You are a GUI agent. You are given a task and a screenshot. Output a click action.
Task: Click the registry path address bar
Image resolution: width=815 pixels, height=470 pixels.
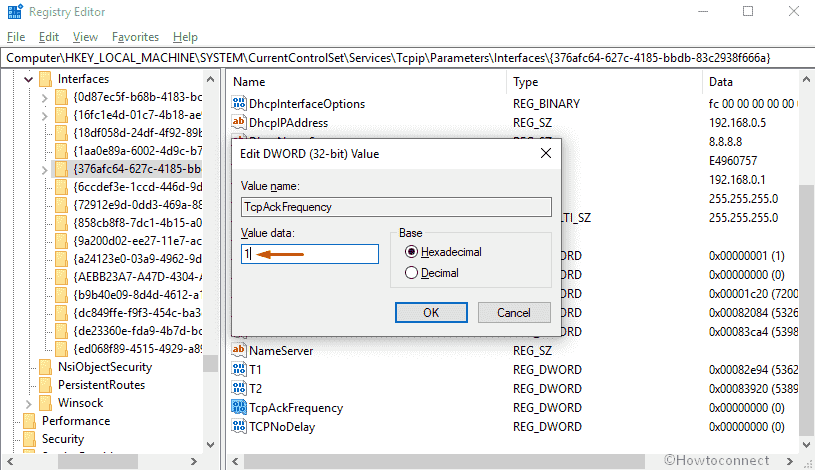[x=408, y=58]
